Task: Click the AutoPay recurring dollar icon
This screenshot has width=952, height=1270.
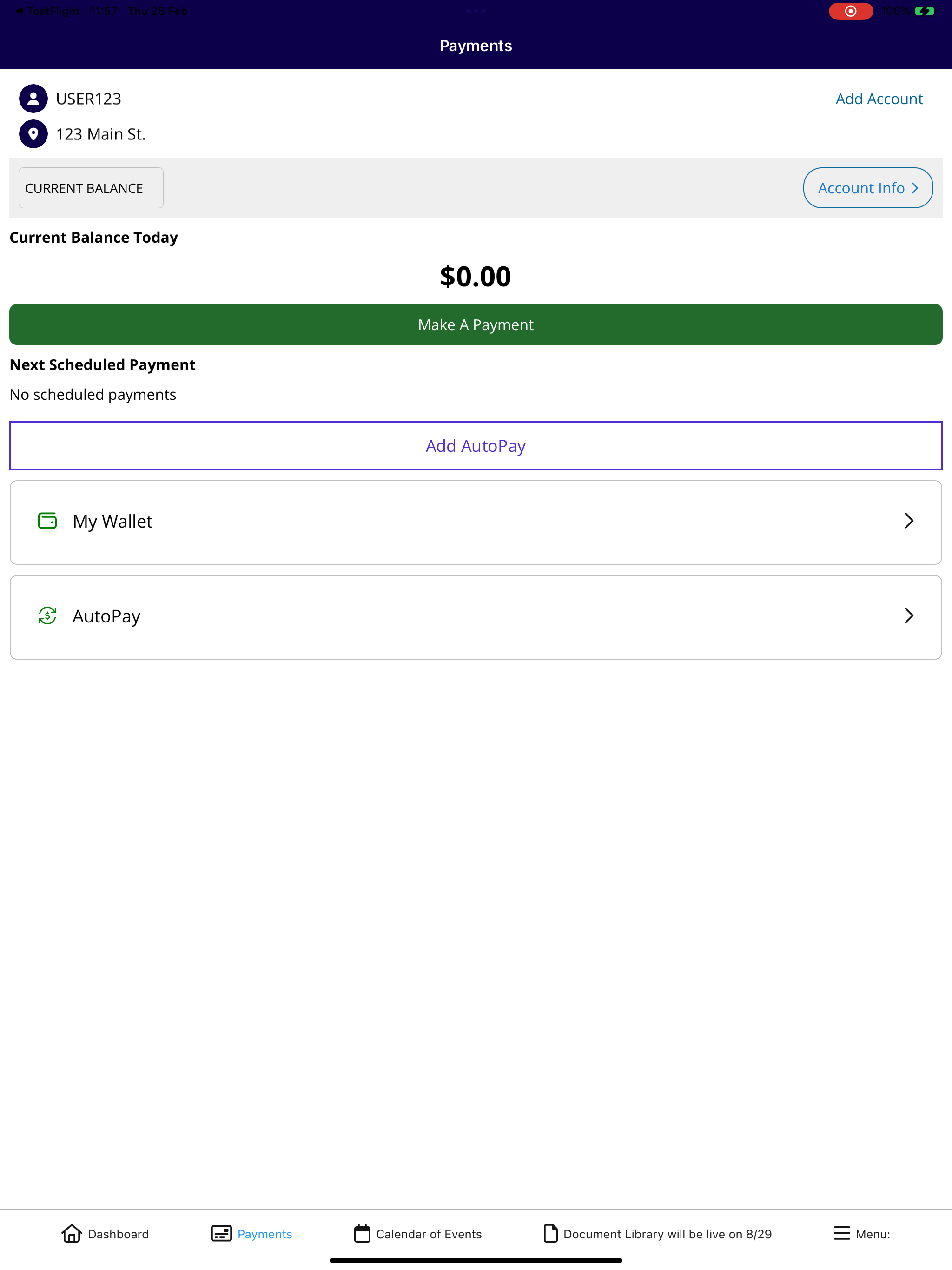Action: [47, 615]
